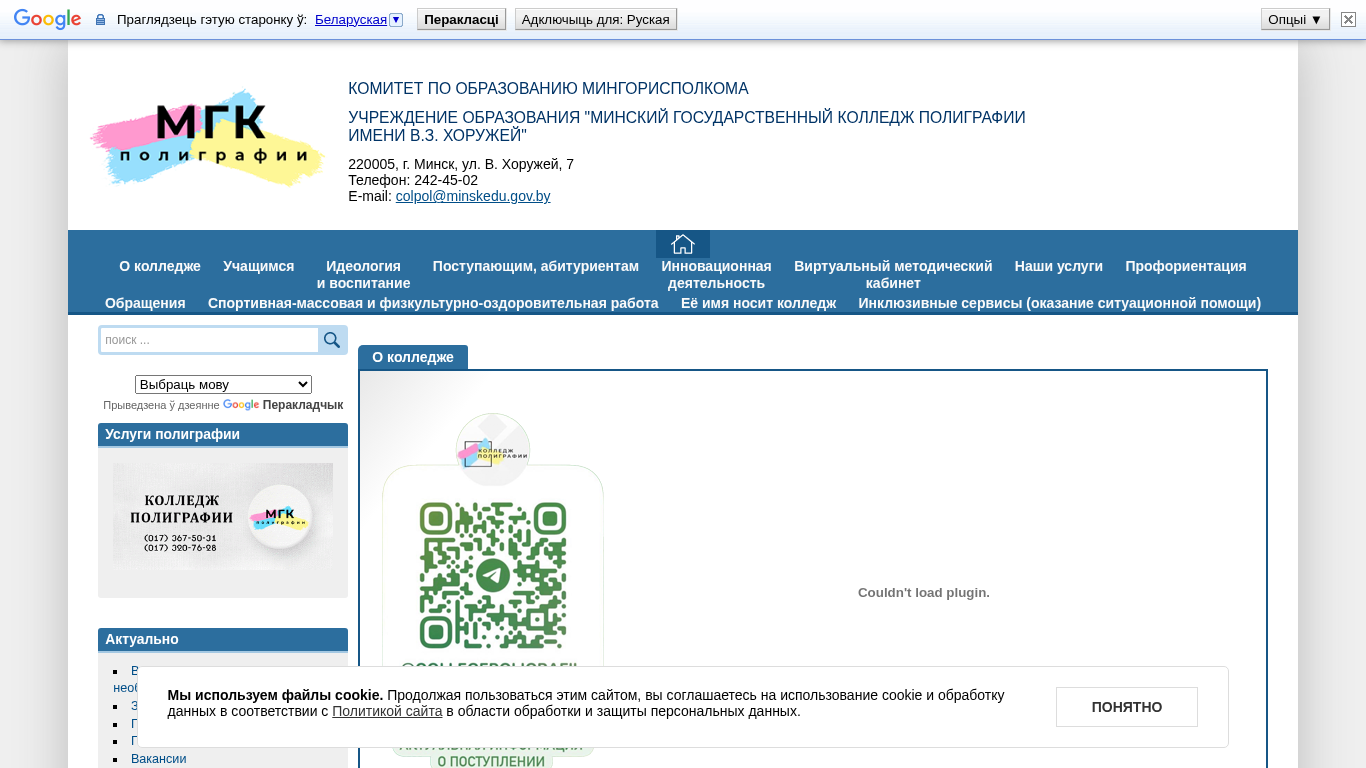The image size is (1366, 768).
Task: Expand the Выбраць мову language selector
Action: pos(223,384)
